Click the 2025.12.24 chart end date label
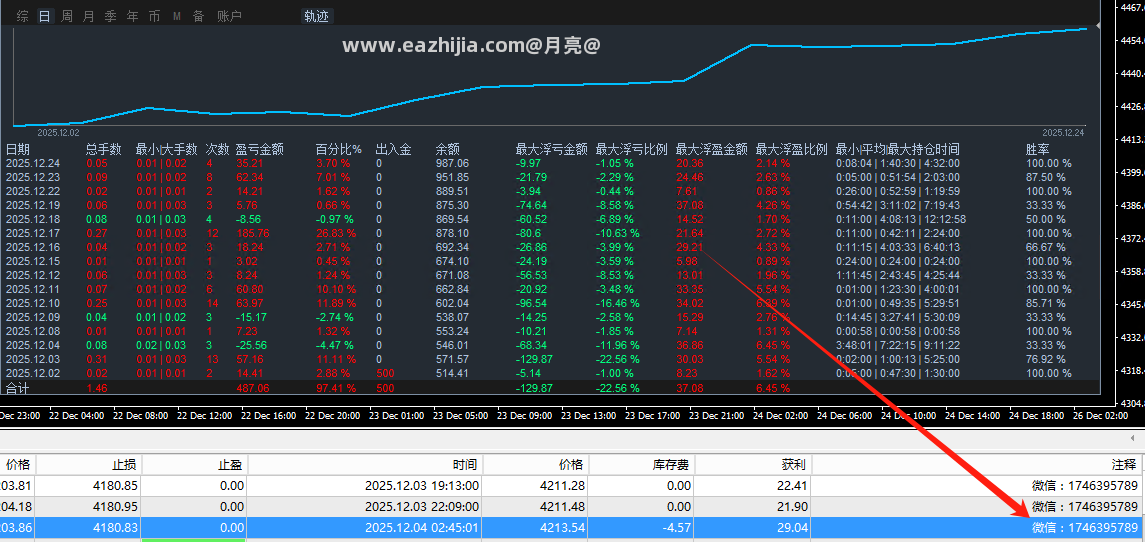The width and height of the screenshot is (1145, 542). tap(1063, 133)
